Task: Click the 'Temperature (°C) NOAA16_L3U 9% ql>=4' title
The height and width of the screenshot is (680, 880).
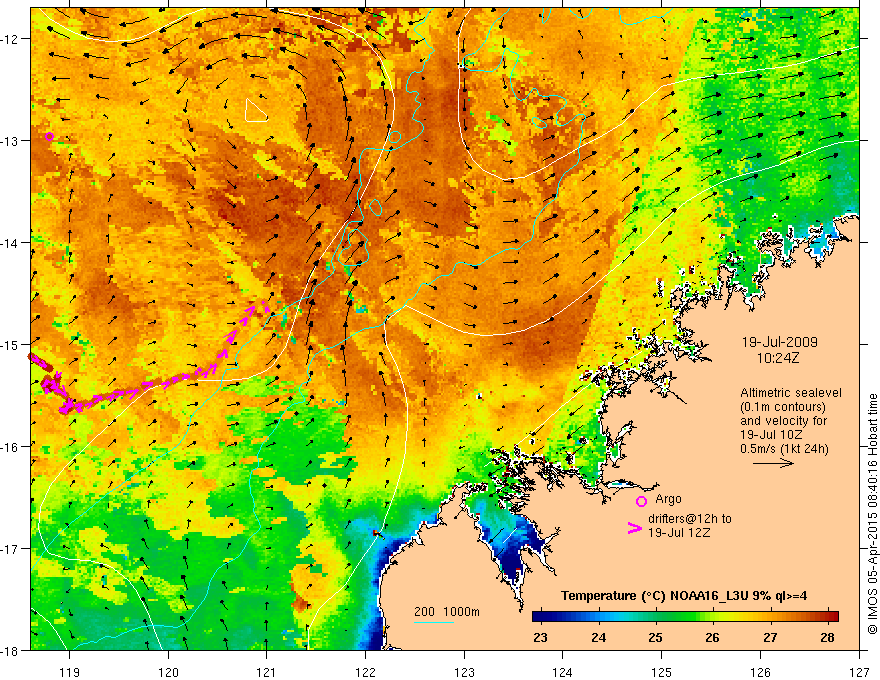Action: [x=684, y=596]
